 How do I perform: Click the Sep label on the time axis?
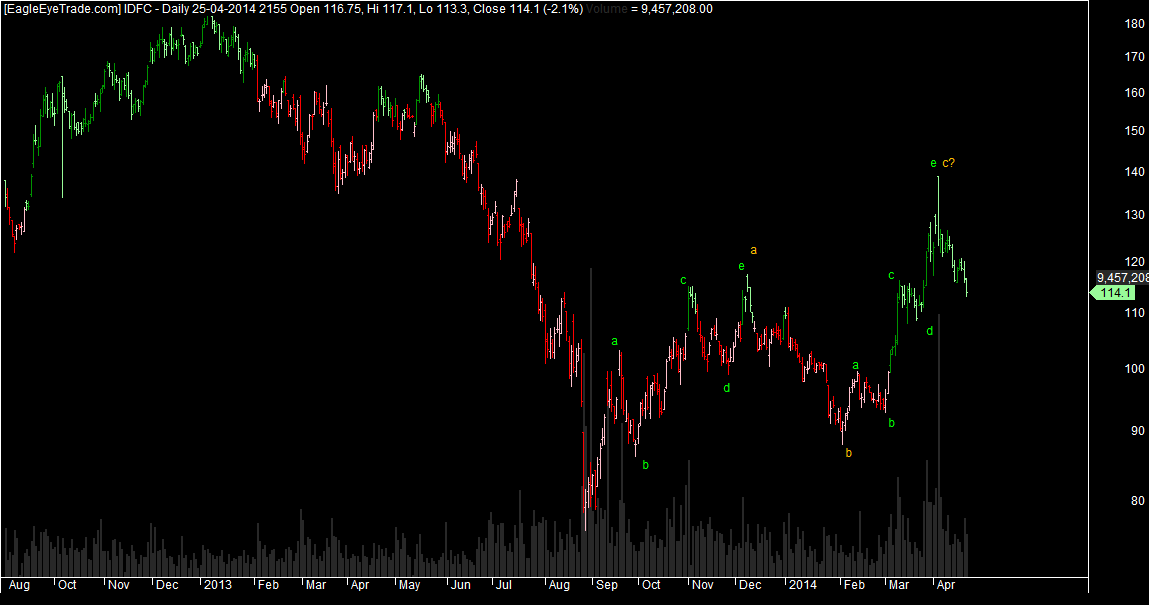pos(607,584)
